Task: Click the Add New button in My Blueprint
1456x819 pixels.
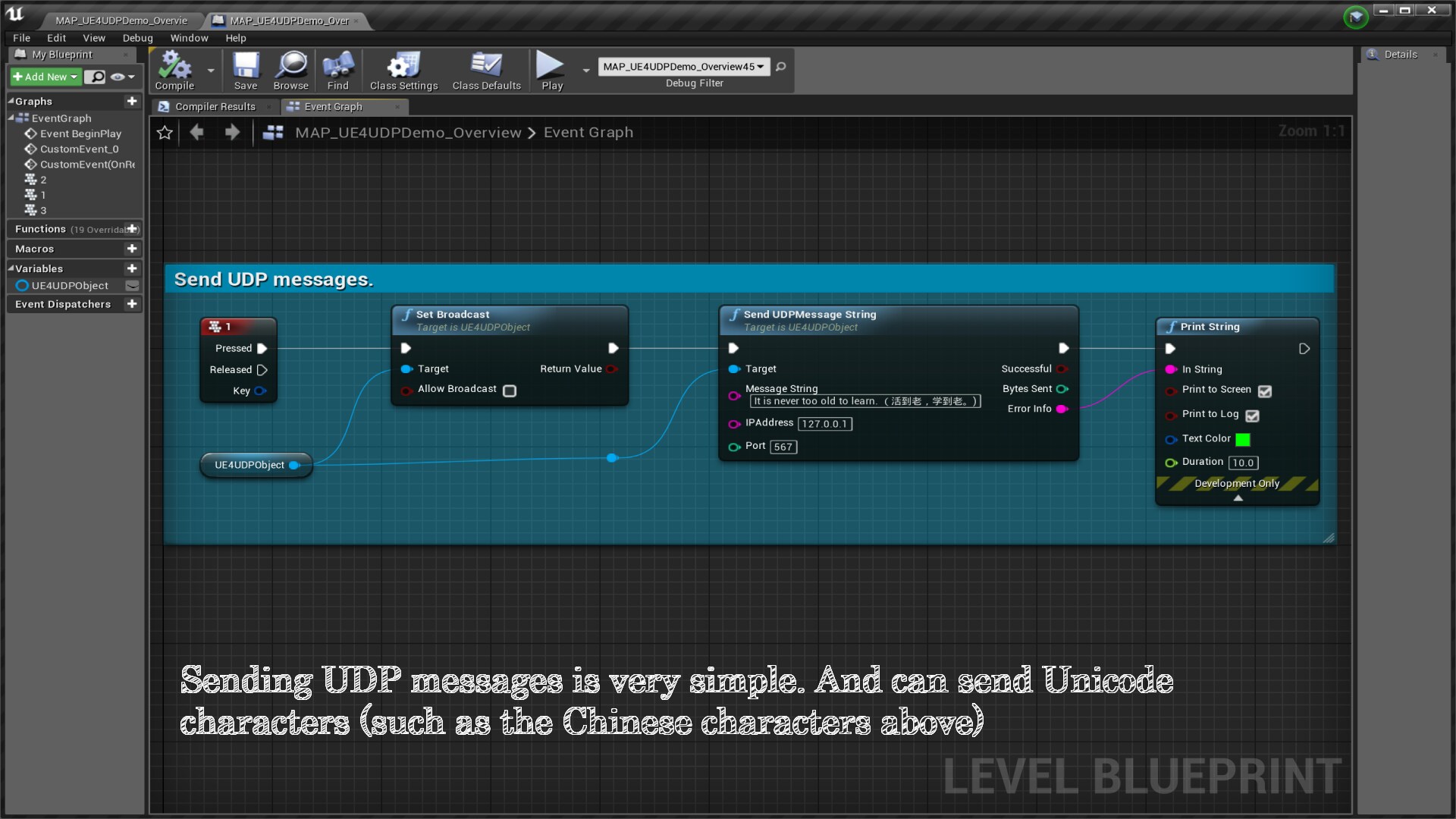Action: [44, 77]
